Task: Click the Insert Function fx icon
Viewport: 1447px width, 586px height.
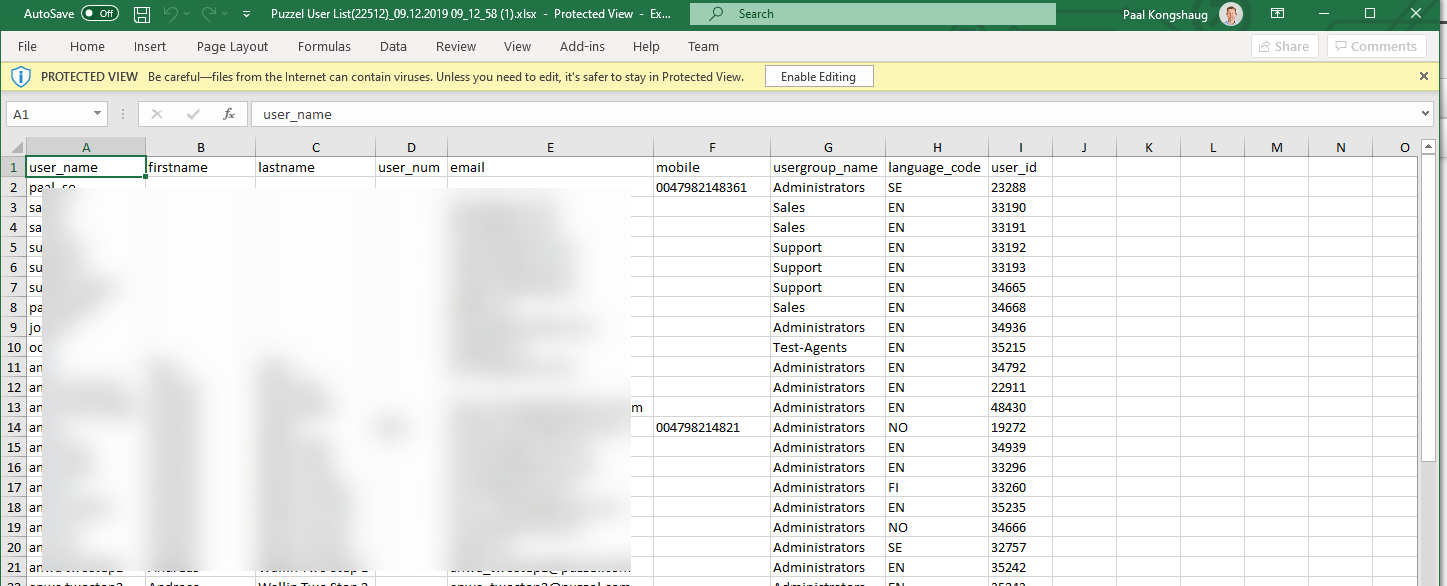Action: [229, 114]
